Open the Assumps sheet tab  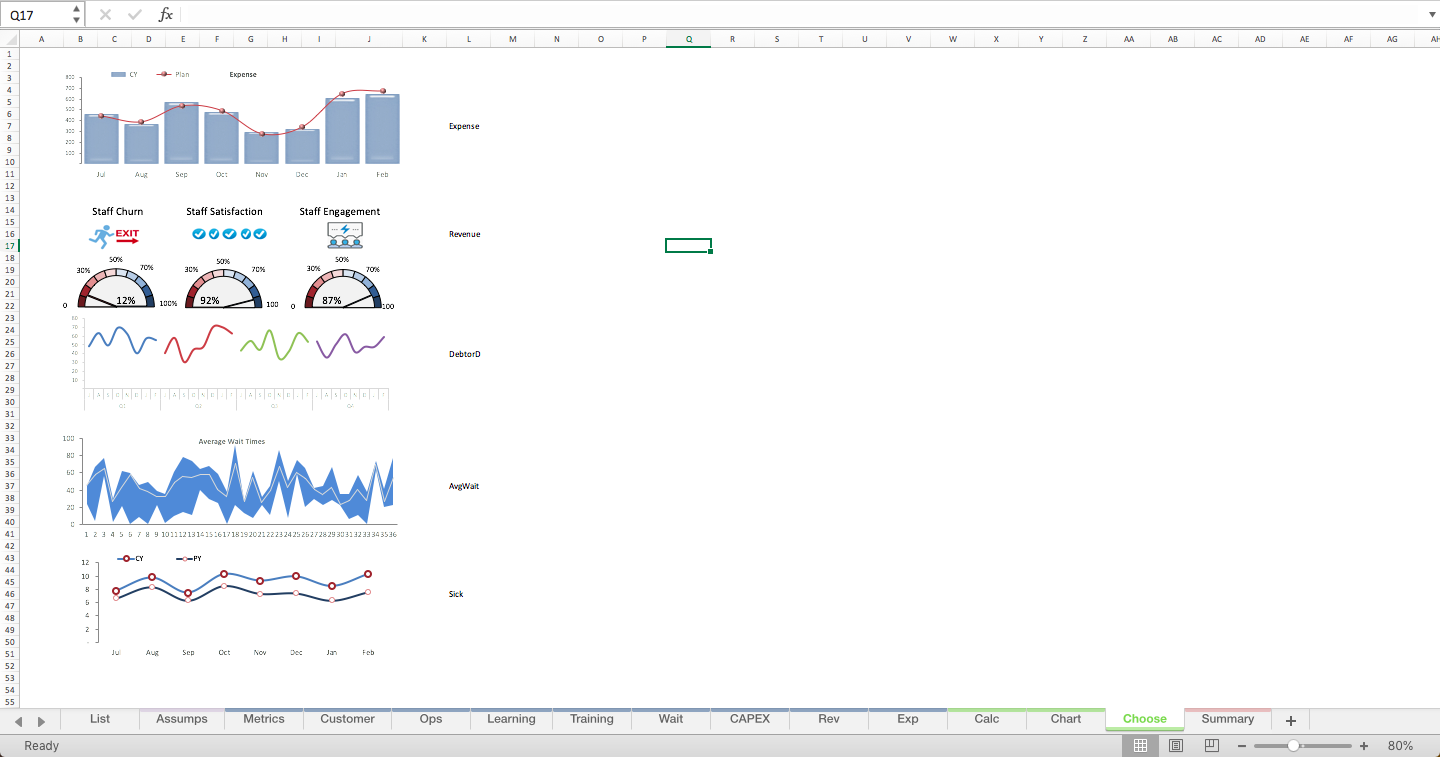tap(182, 719)
